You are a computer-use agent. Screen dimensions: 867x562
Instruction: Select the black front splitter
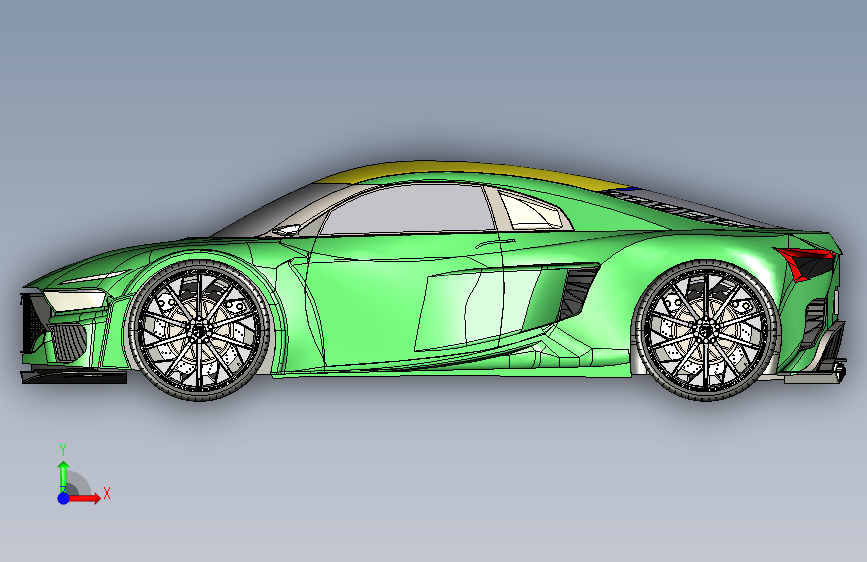pyautogui.click(x=74, y=377)
